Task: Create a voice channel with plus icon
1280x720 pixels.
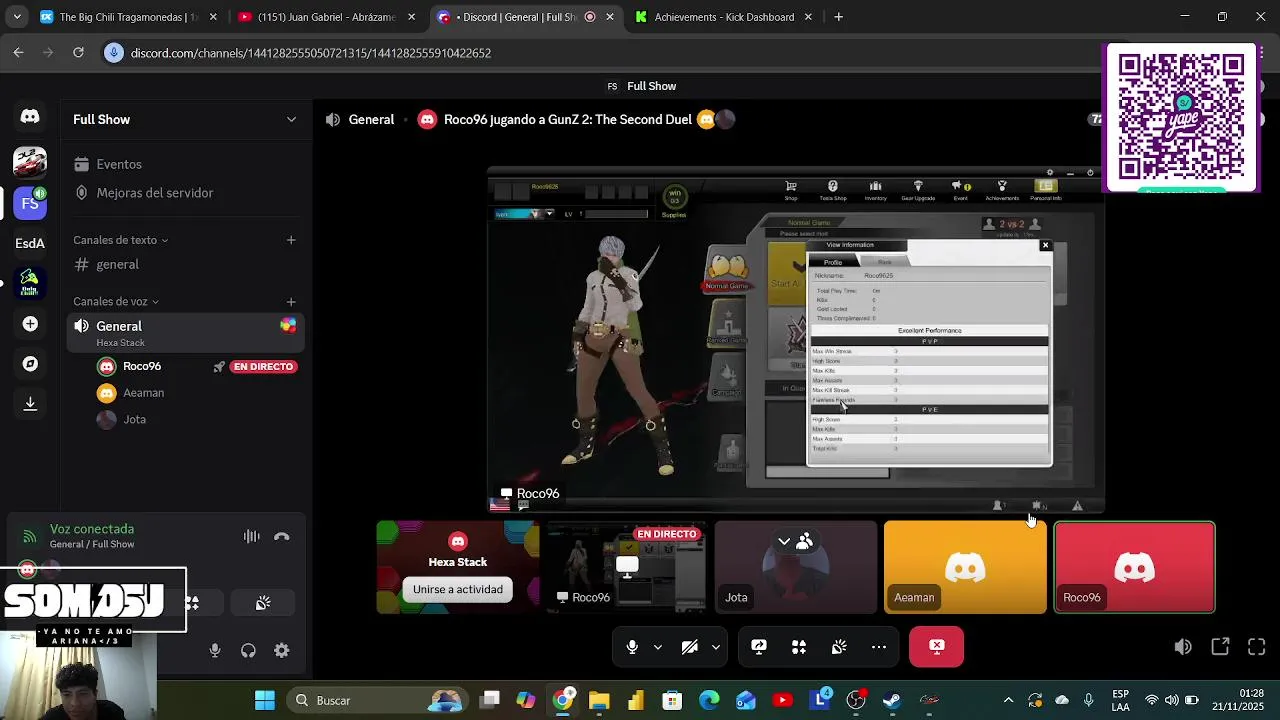Action: pos(291,301)
